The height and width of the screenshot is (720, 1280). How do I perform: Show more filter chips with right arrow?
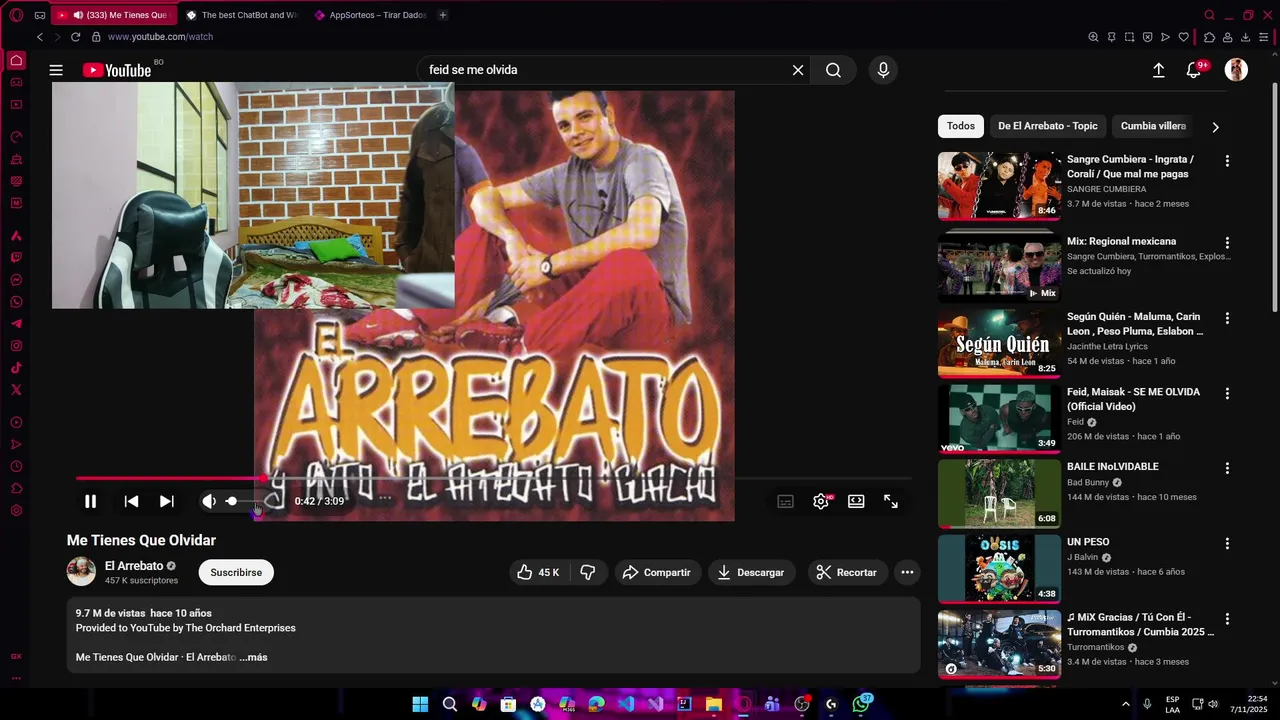click(x=1215, y=127)
